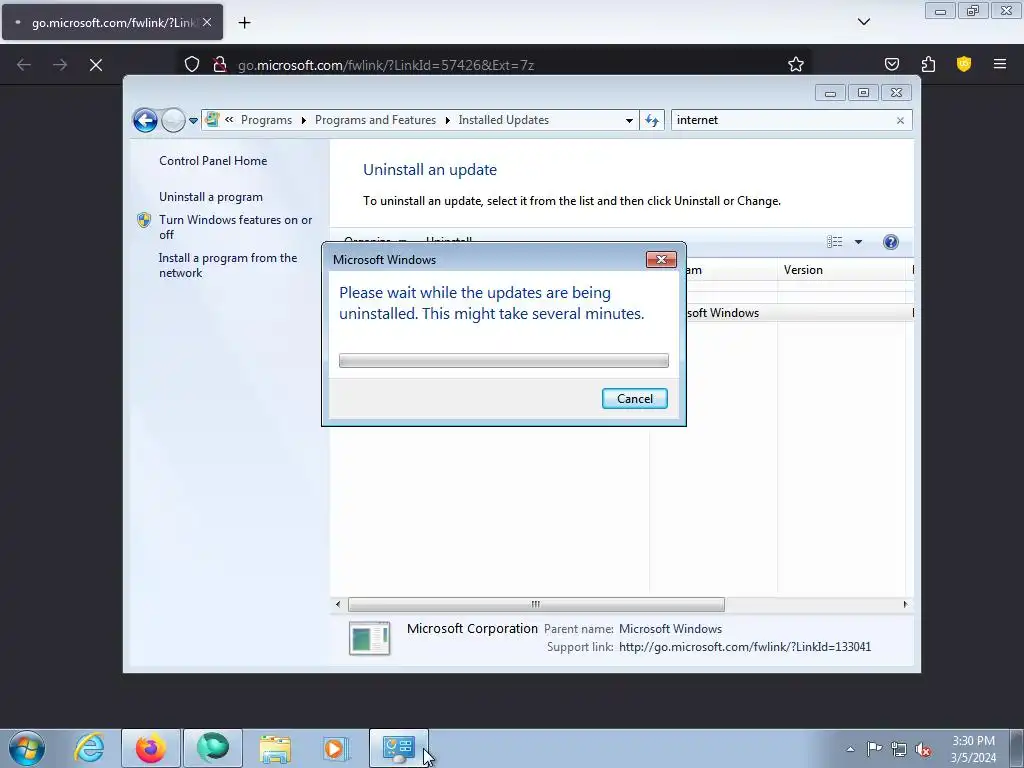Open Firefox extensions puzzle icon
The image size is (1024, 768).
928,64
